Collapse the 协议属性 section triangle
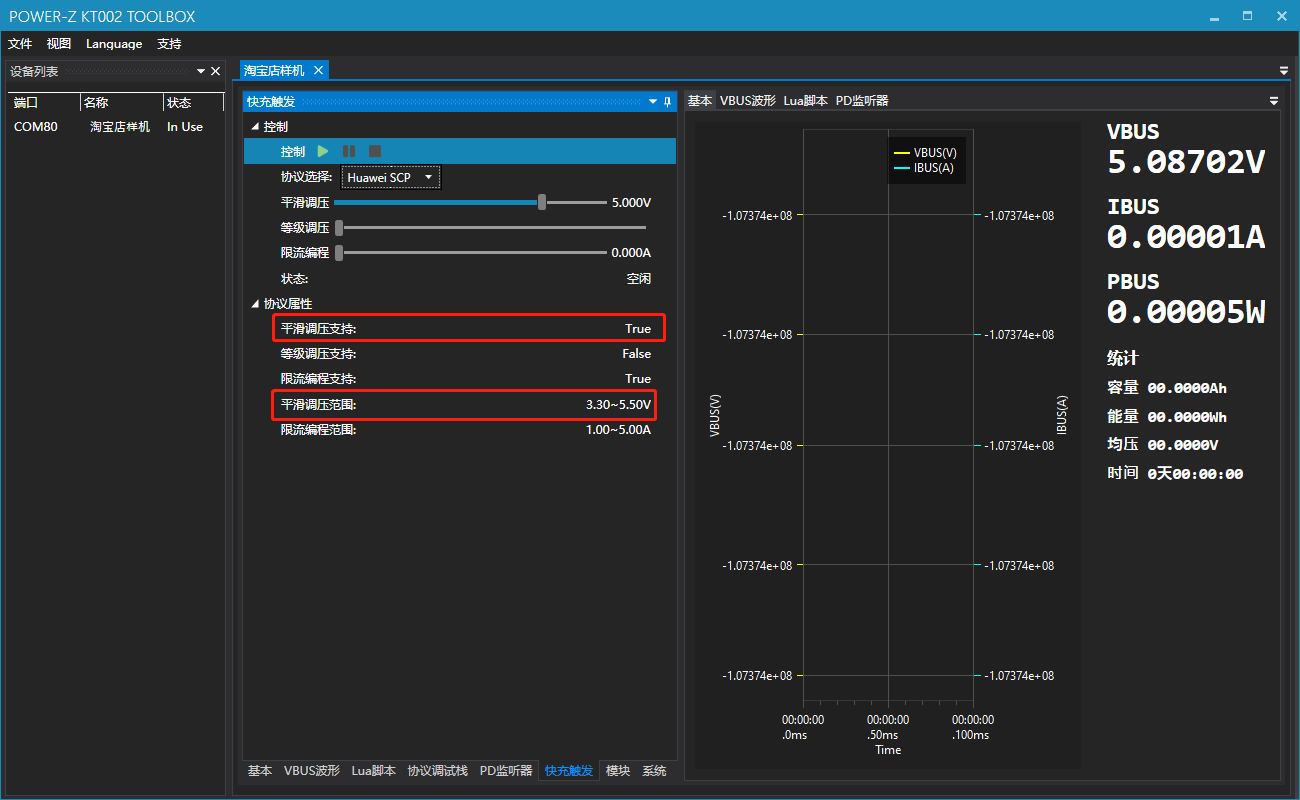The height and width of the screenshot is (800, 1300). click(254, 304)
